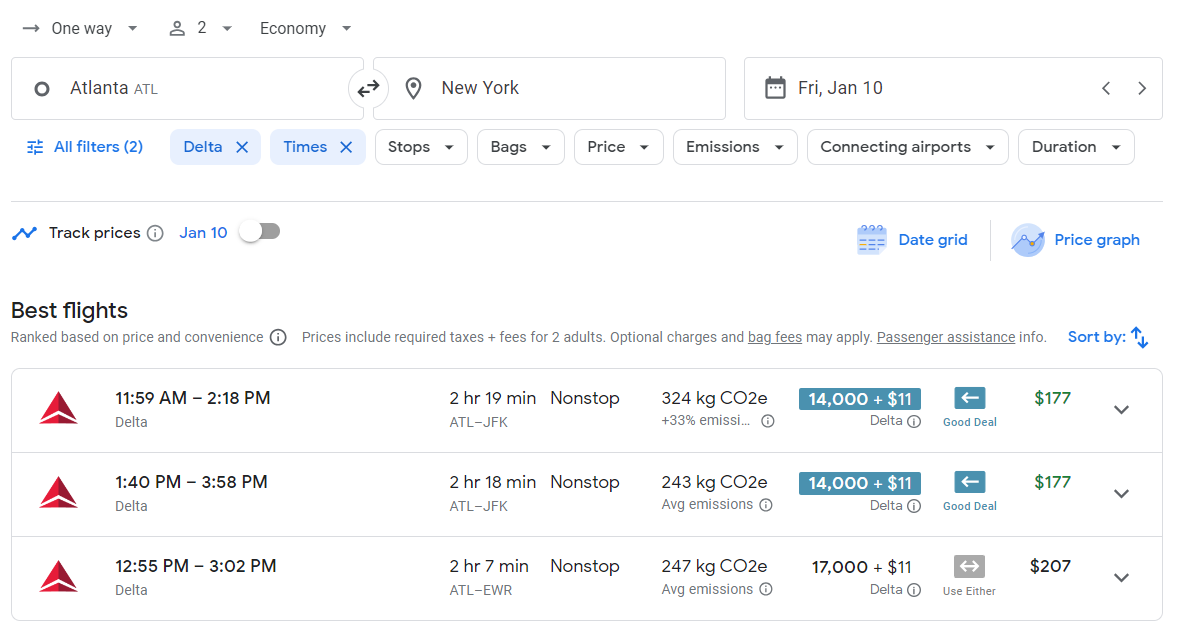Click the bag fees link

(x=774, y=337)
